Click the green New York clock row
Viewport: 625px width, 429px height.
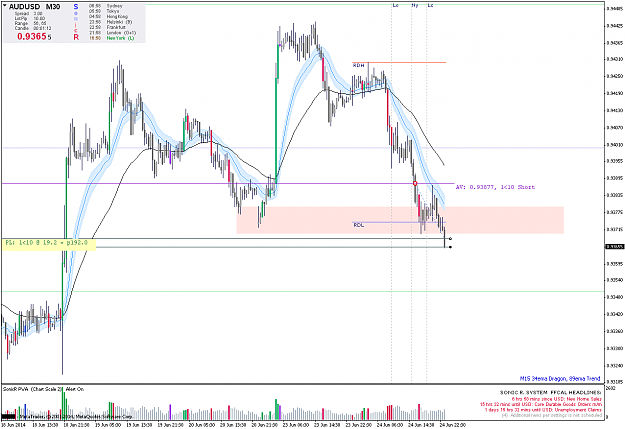click(x=112, y=38)
